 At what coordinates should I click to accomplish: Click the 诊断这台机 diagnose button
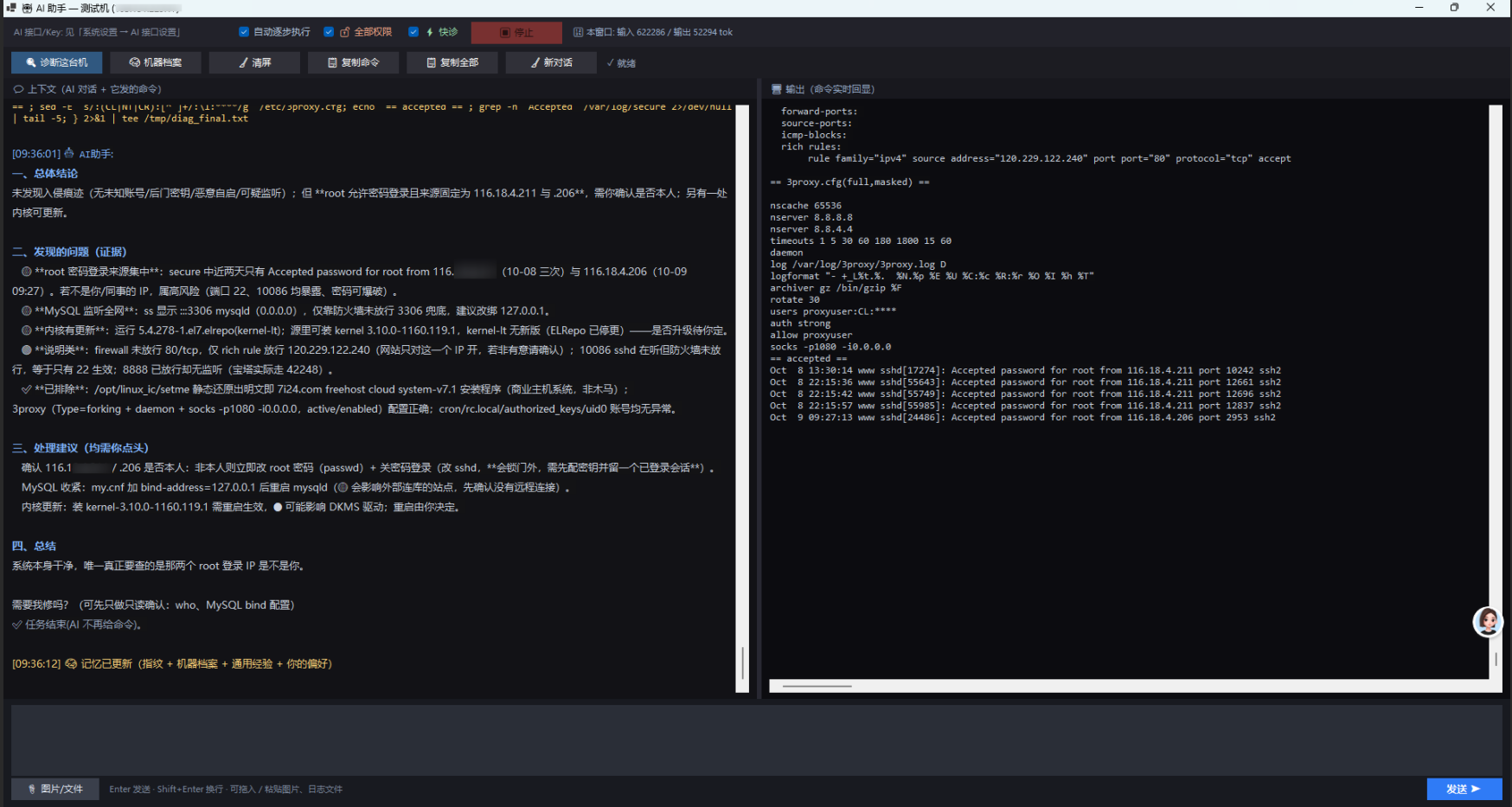[56, 62]
